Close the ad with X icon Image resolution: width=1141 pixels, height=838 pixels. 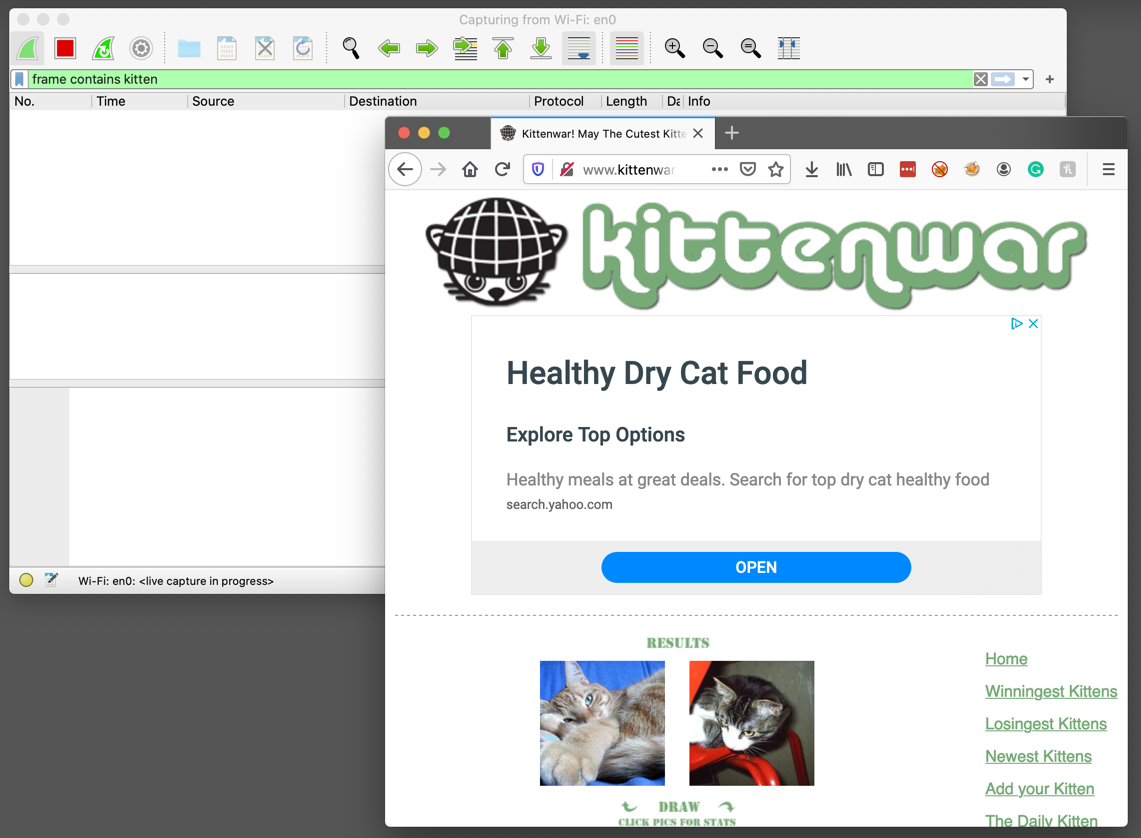pyautogui.click(x=1033, y=324)
